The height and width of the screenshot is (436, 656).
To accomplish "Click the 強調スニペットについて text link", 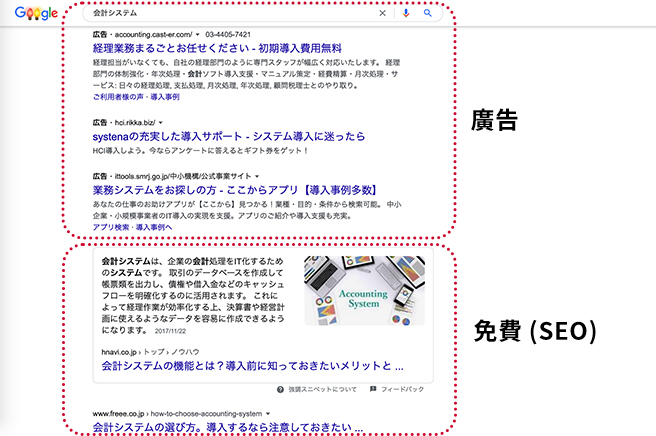I will pyautogui.click(x=322, y=390).
